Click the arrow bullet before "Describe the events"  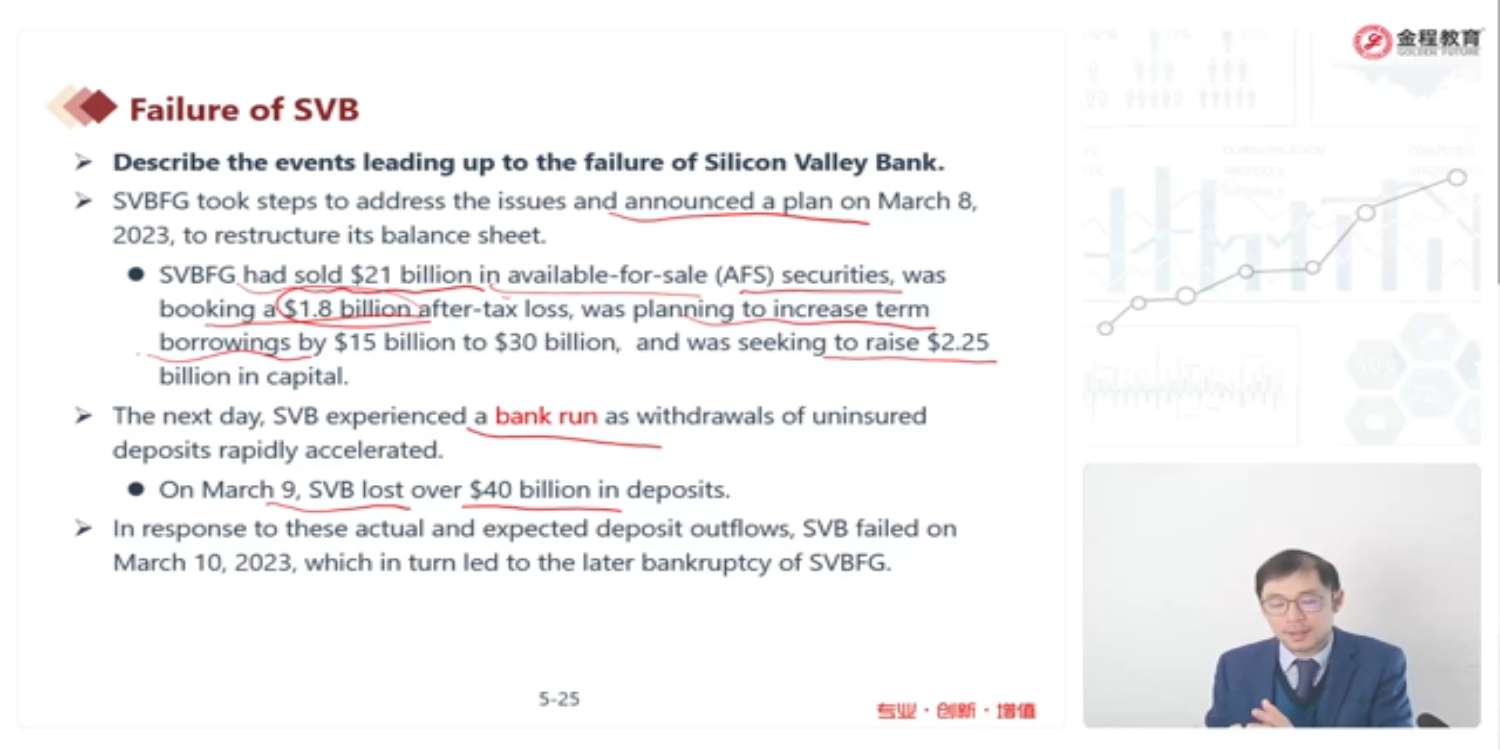pyautogui.click(x=83, y=162)
